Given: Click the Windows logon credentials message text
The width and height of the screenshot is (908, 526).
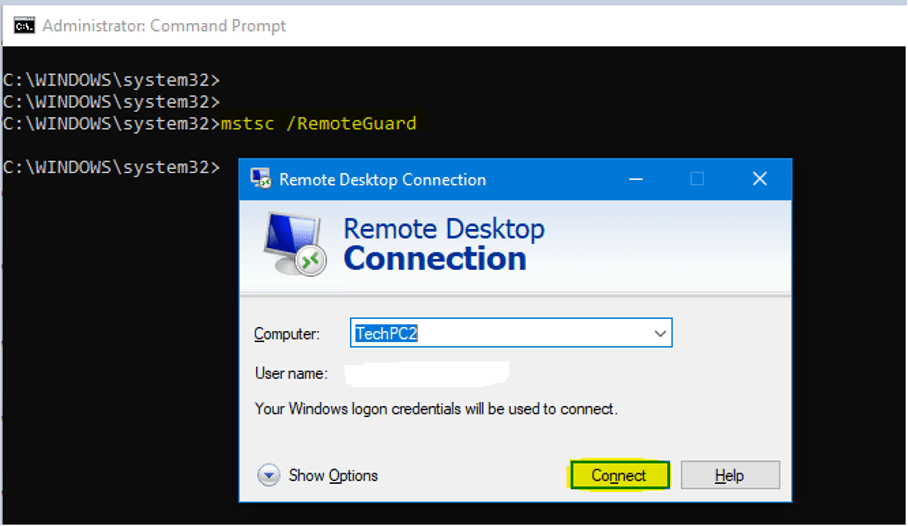Looking at the screenshot, I should (436, 409).
